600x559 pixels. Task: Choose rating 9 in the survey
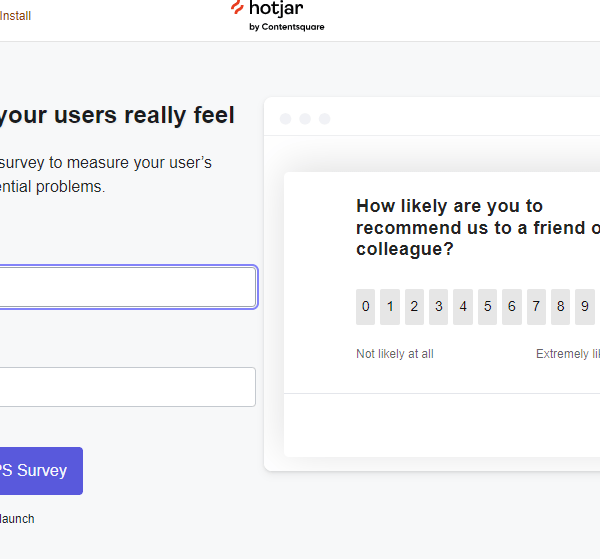click(585, 307)
